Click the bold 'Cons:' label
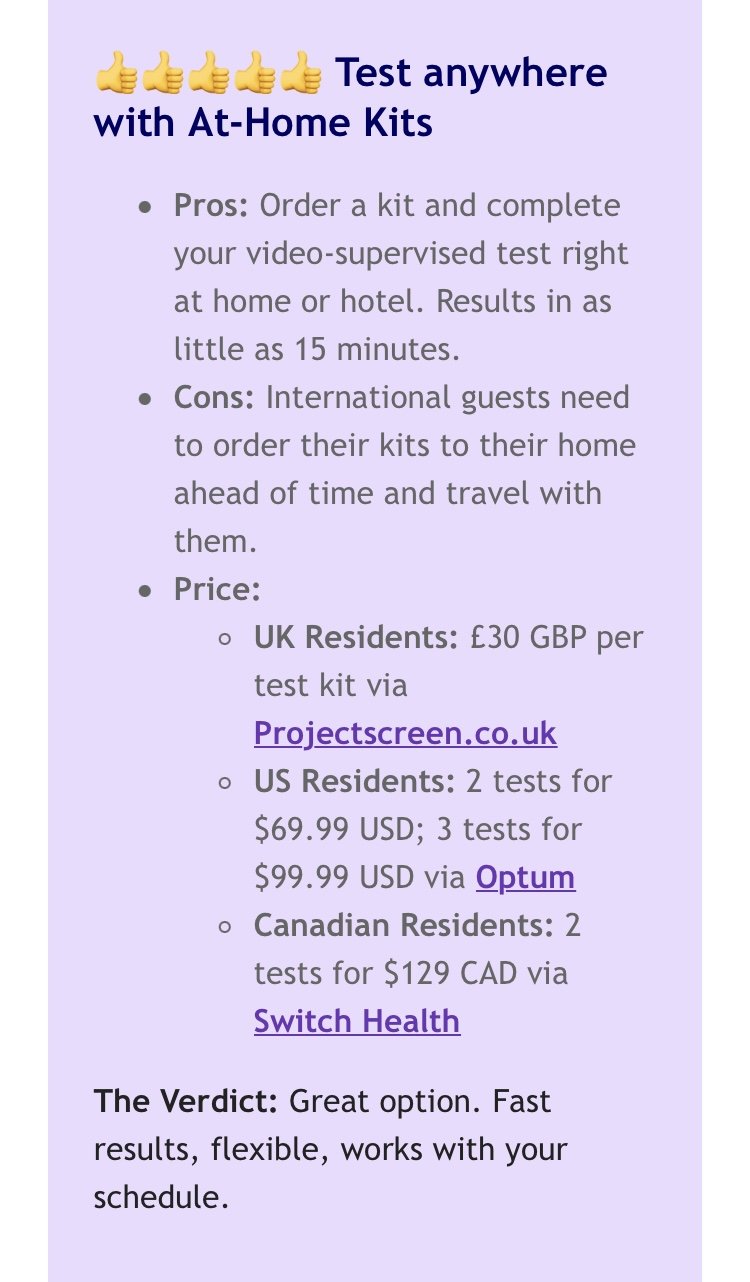 pyautogui.click(x=215, y=397)
